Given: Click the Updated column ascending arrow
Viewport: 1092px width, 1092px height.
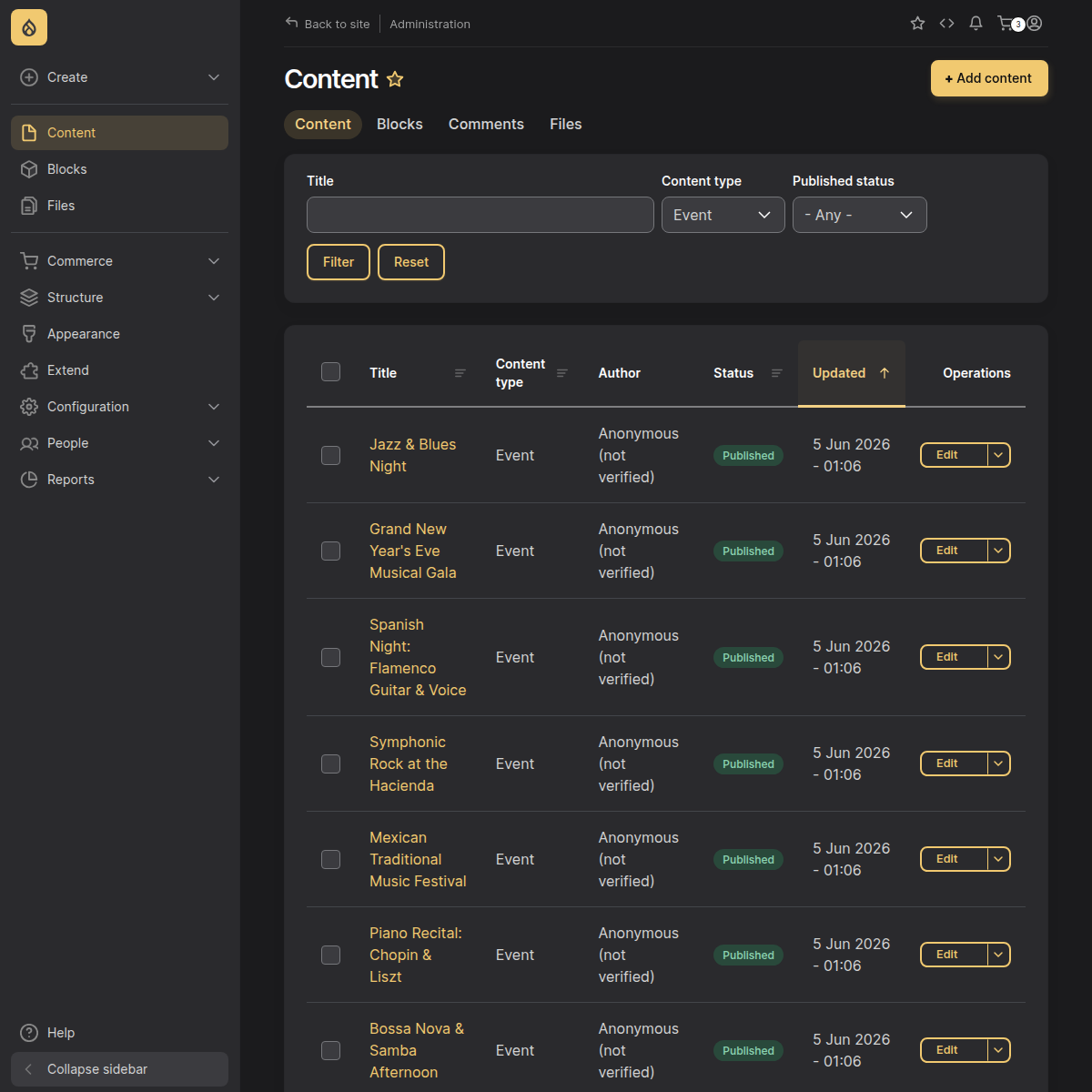Looking at the screenshot, I should point(885,373).
